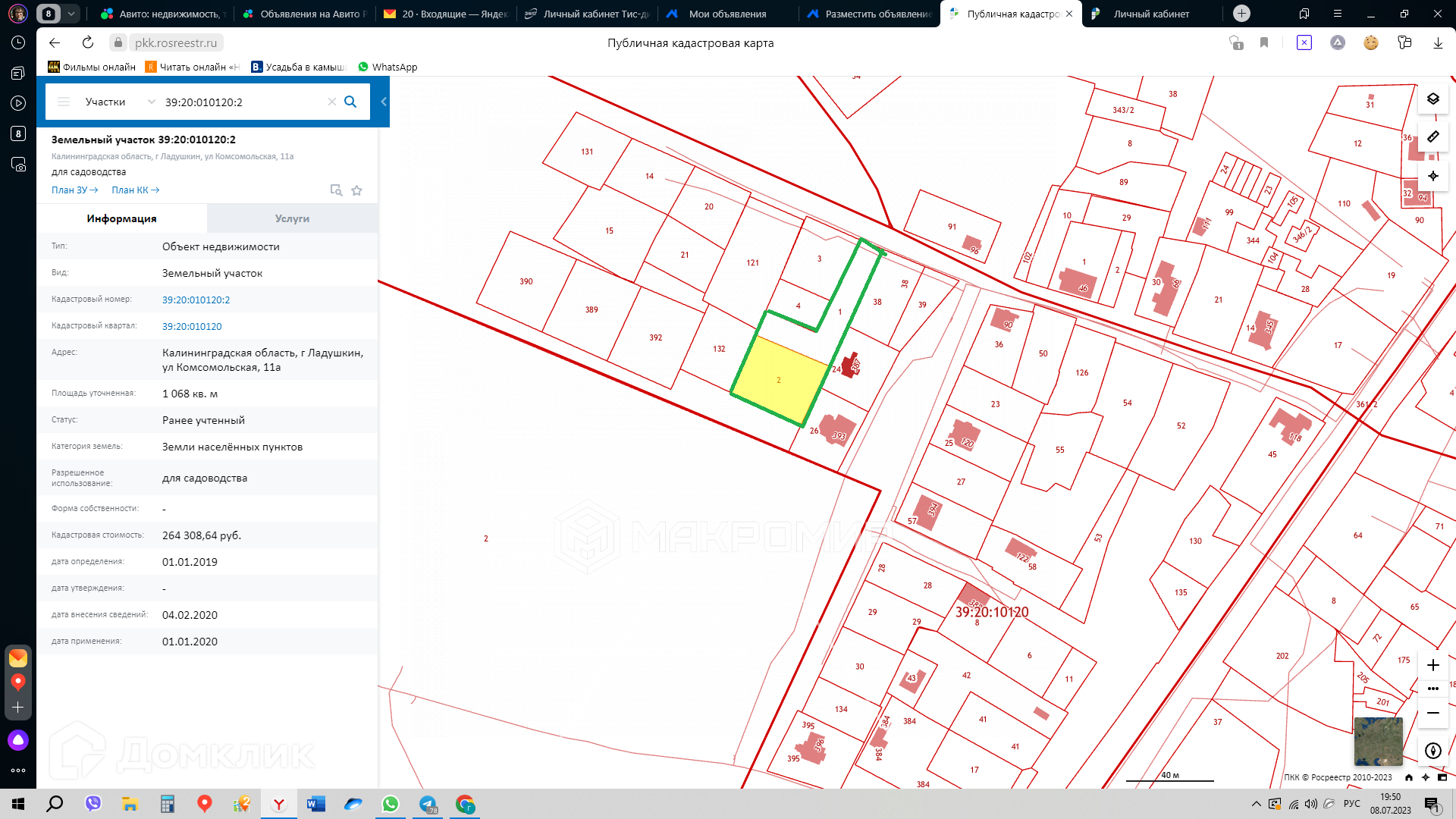The image size is (1456, 819).
Task: Open the hamburger menu in search bar
Action: (x=64, y=102)
